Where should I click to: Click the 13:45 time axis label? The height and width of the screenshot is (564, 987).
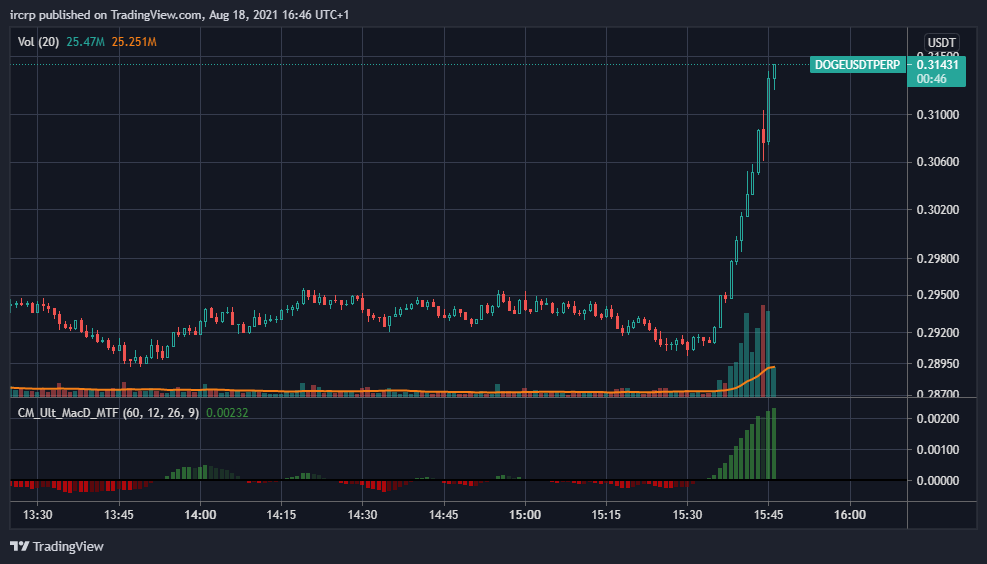pyautogui.click(x=119, y=515)
